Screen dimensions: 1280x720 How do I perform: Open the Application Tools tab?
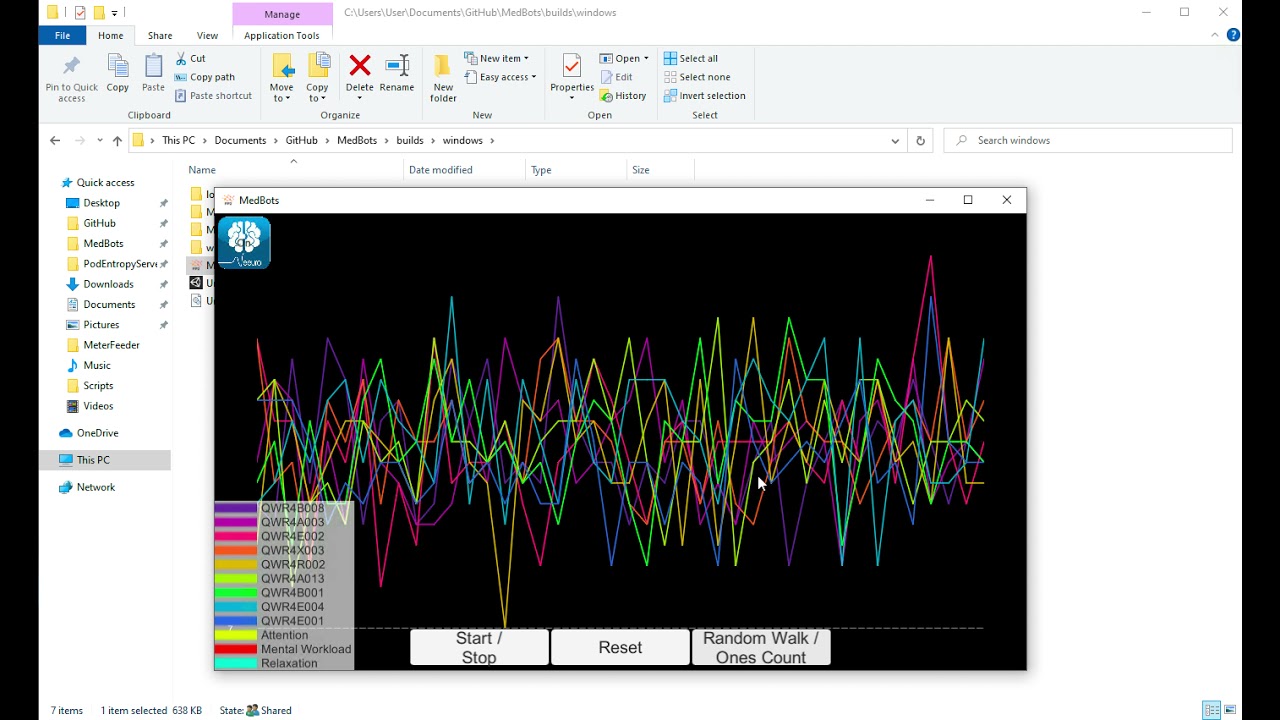[x=282, y=36]
